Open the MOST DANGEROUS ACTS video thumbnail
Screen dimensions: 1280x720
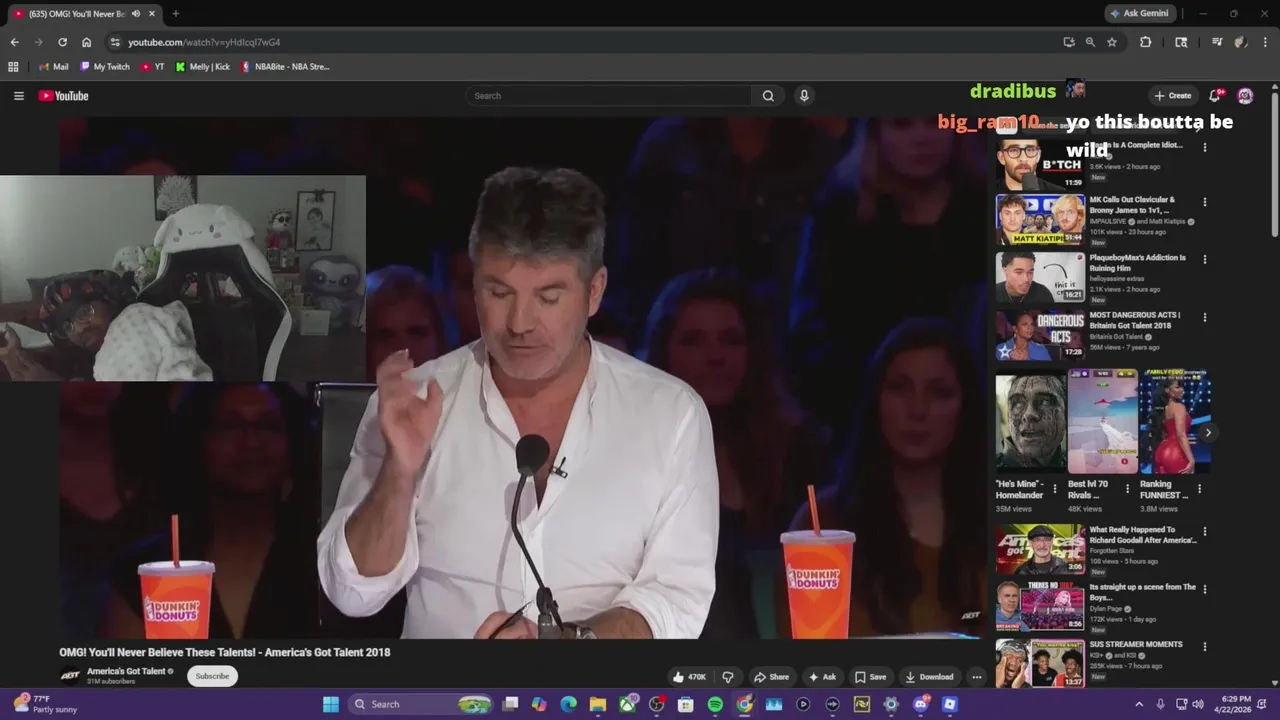[x=1040, y=335]
